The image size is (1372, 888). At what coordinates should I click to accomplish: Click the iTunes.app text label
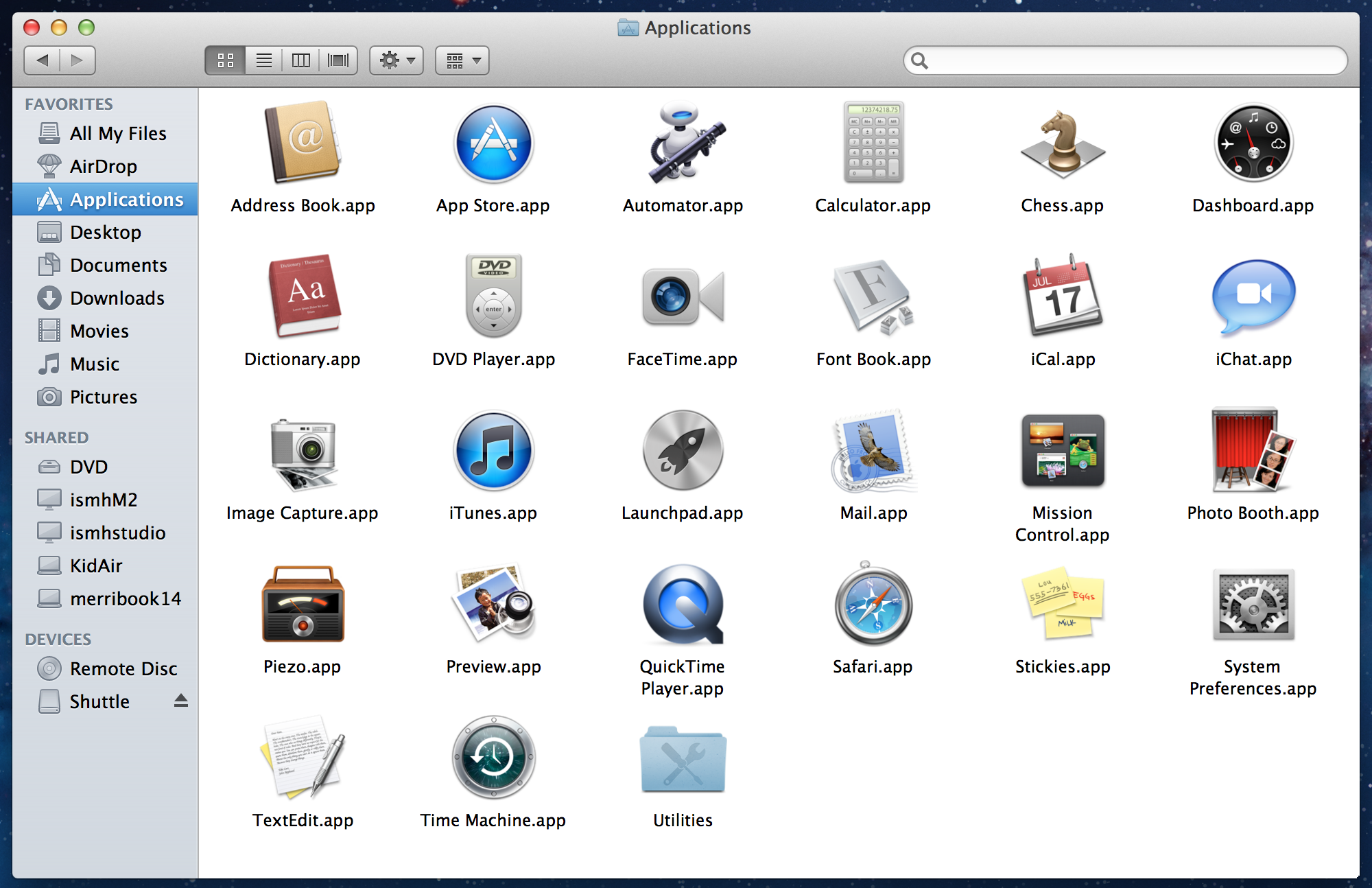click(x=493, y=513)
